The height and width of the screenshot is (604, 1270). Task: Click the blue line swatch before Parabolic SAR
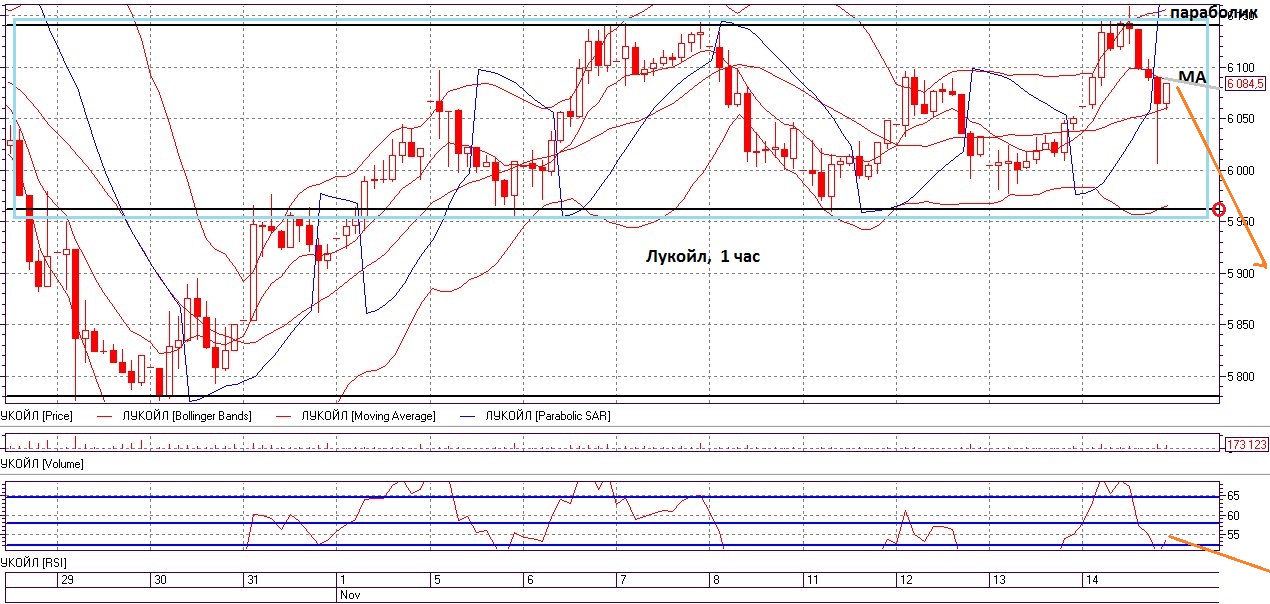pos(468,415)
